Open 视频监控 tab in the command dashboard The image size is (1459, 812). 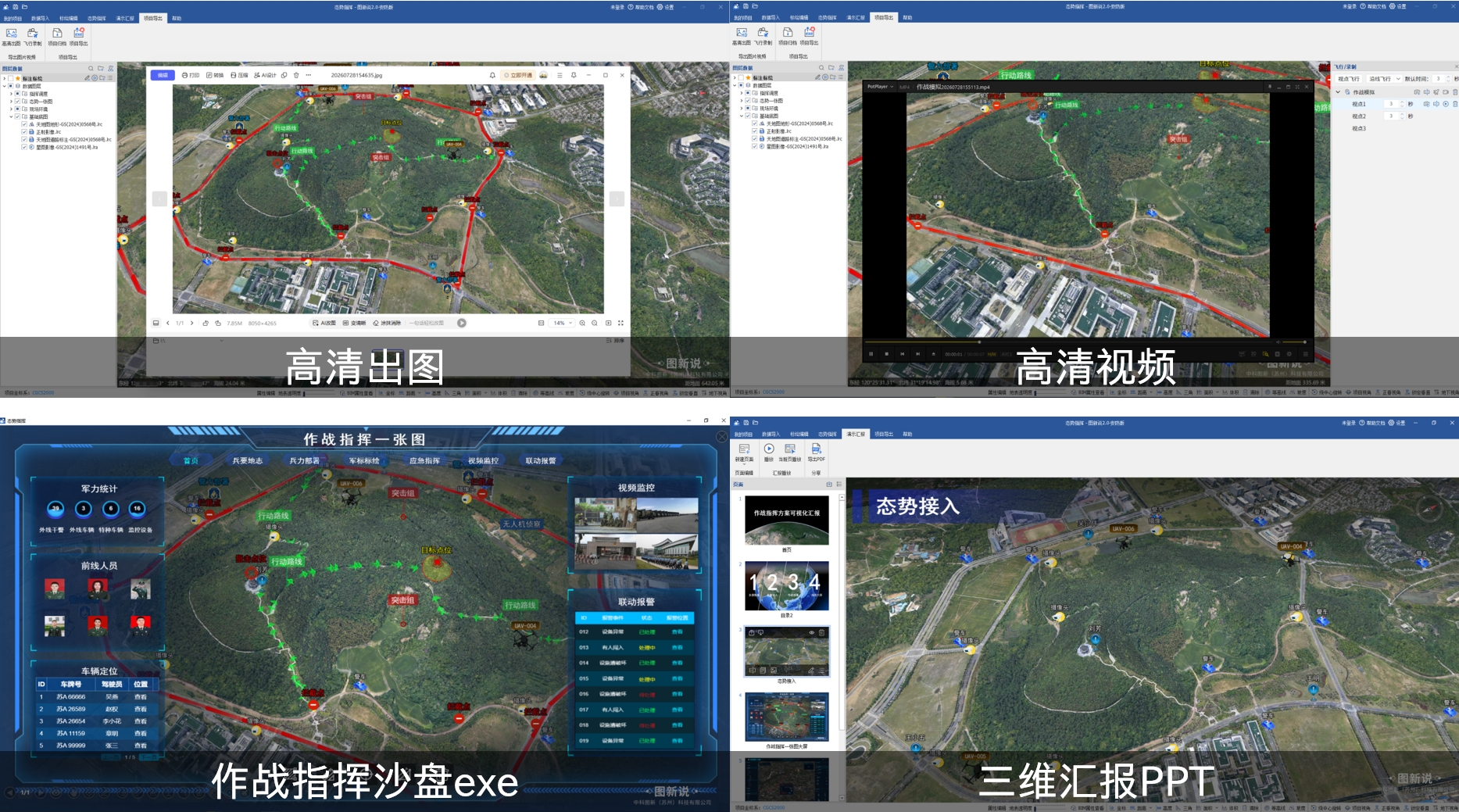click(483, 461)
